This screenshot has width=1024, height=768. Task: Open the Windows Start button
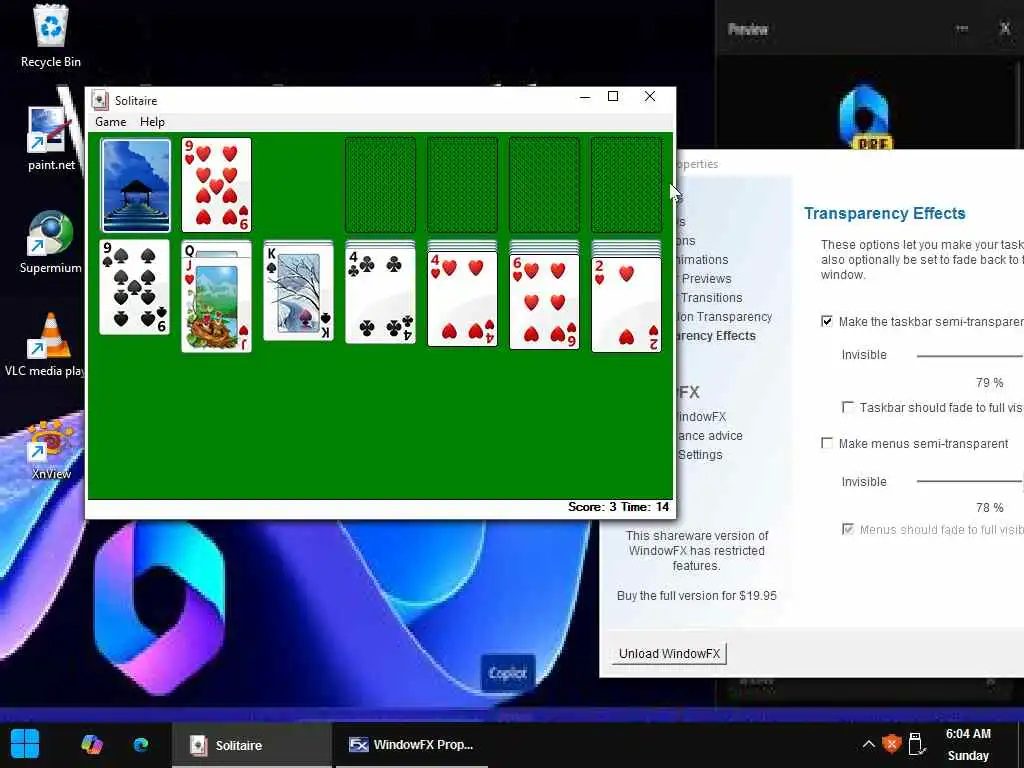(x=25, y=744)
